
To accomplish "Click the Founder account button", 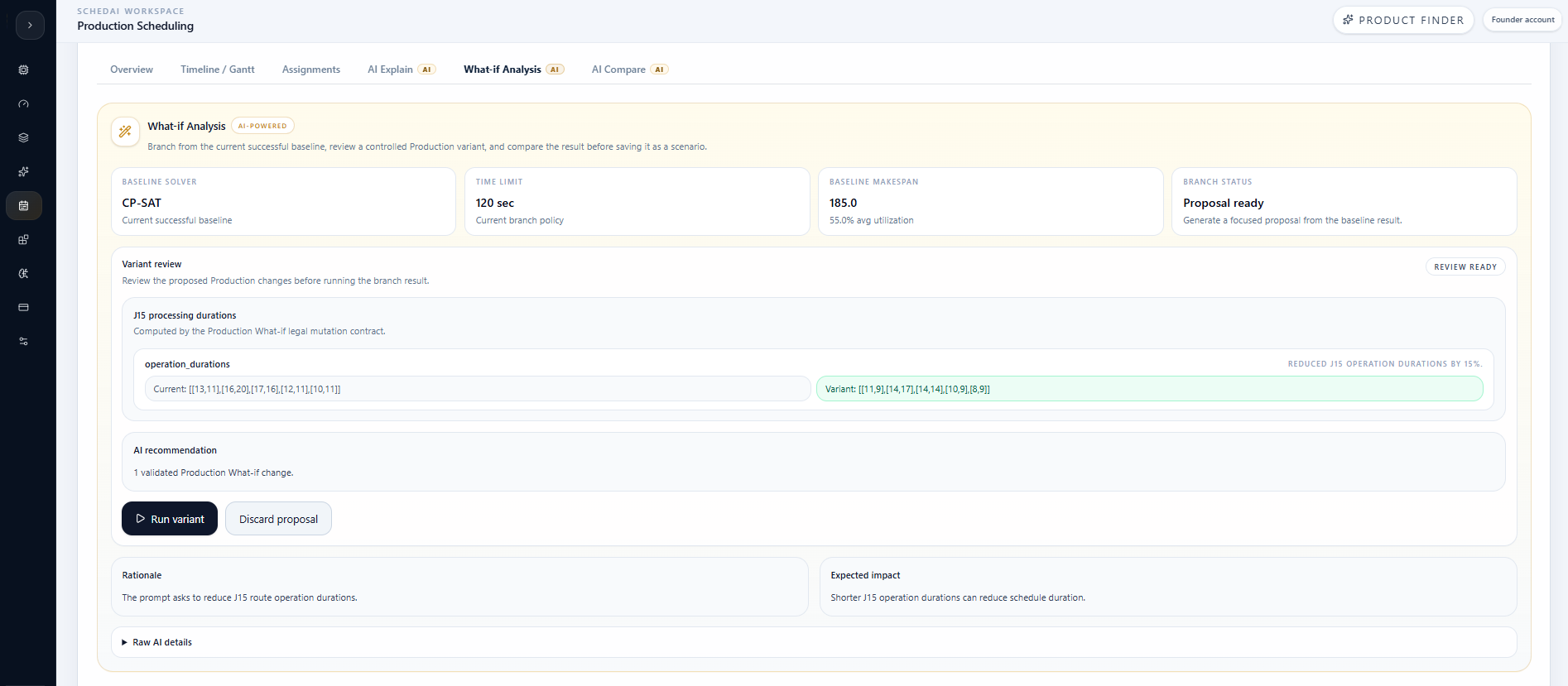I will tap(1522, 20).
